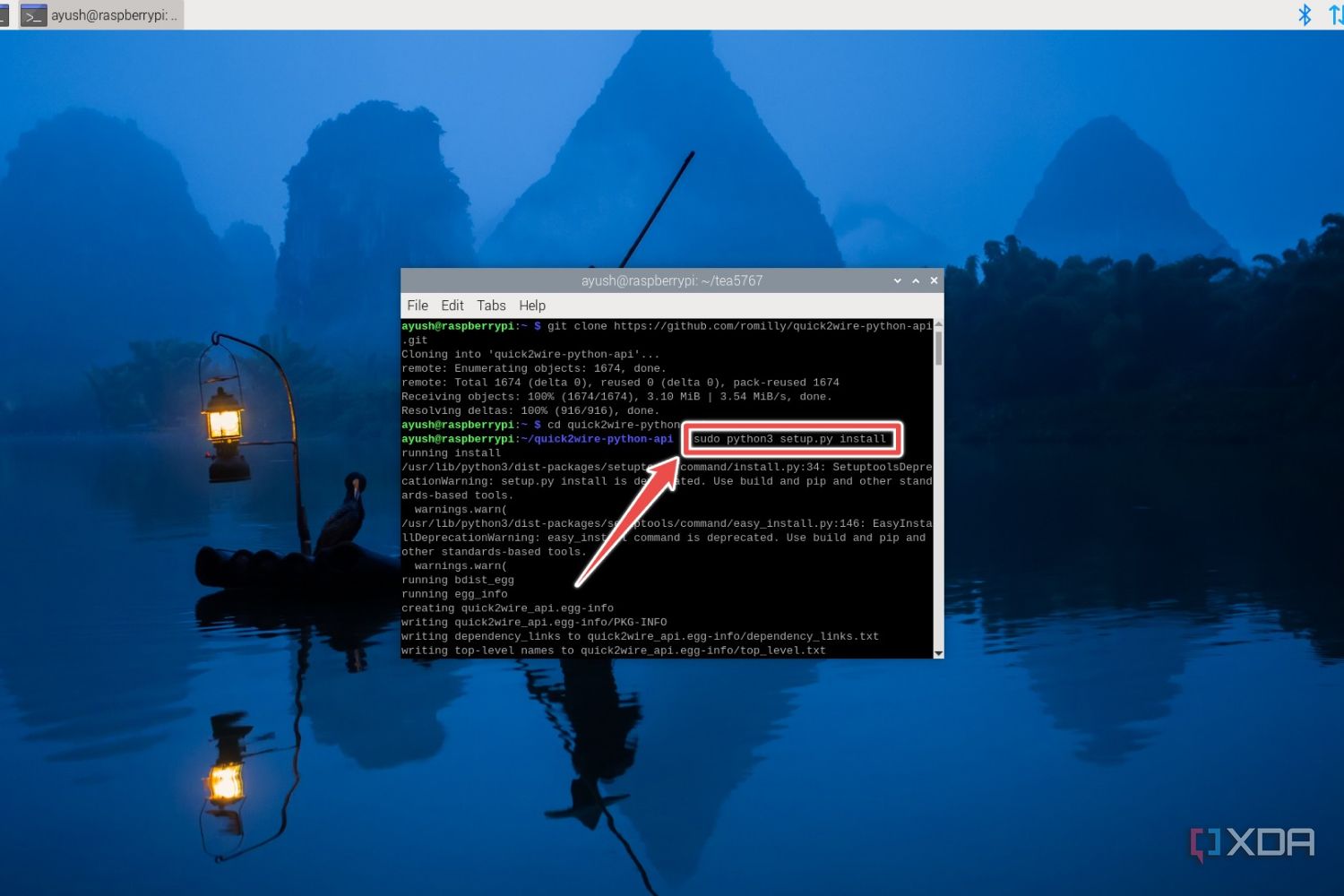The image size is (1344, 896).
Task: Click the terminal icon in the window title area
Action: pyautogui.click(x=34, y=14)
